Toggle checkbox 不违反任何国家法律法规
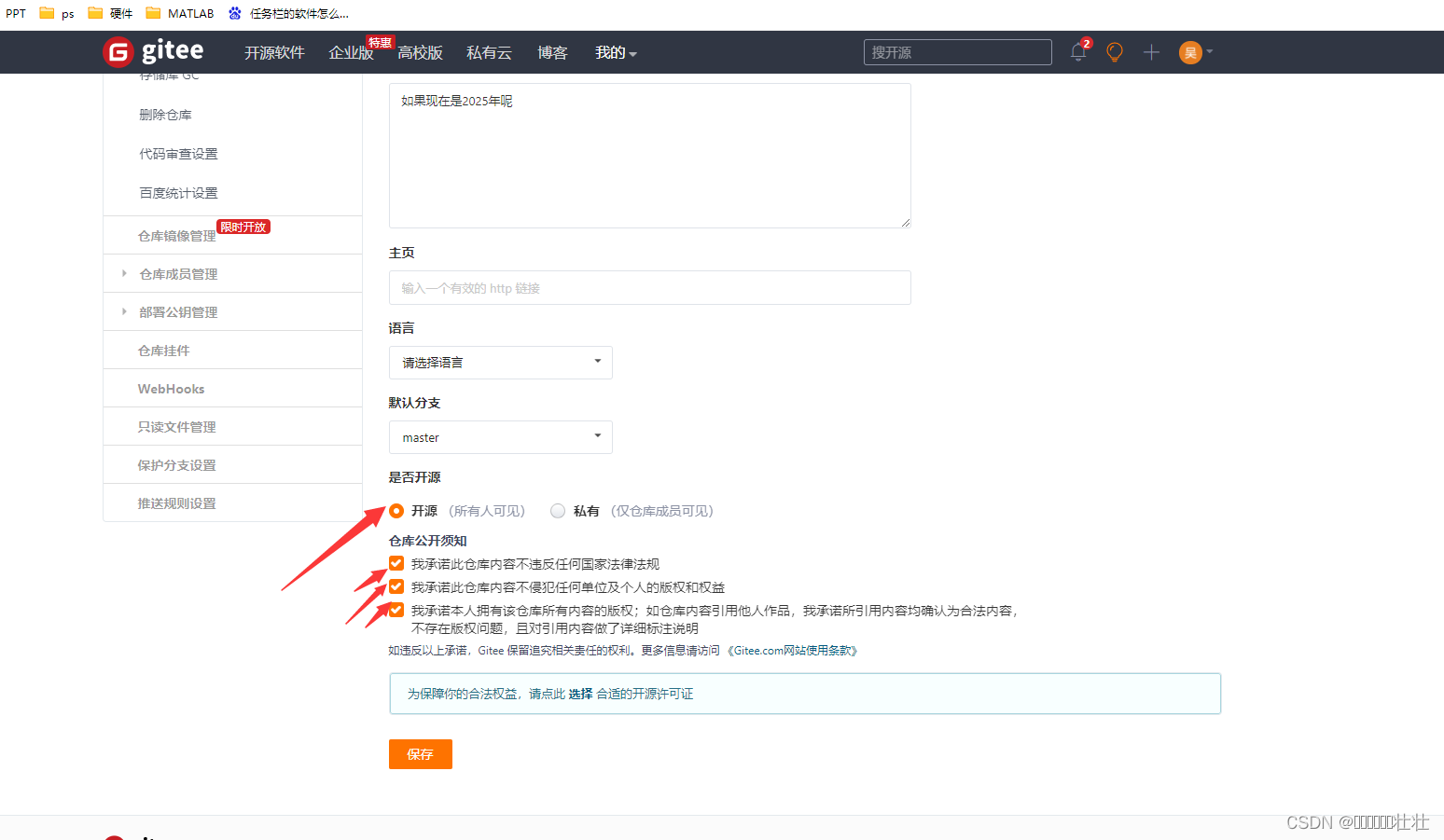Screen dimensions: 1444x840 coord(396,563)
